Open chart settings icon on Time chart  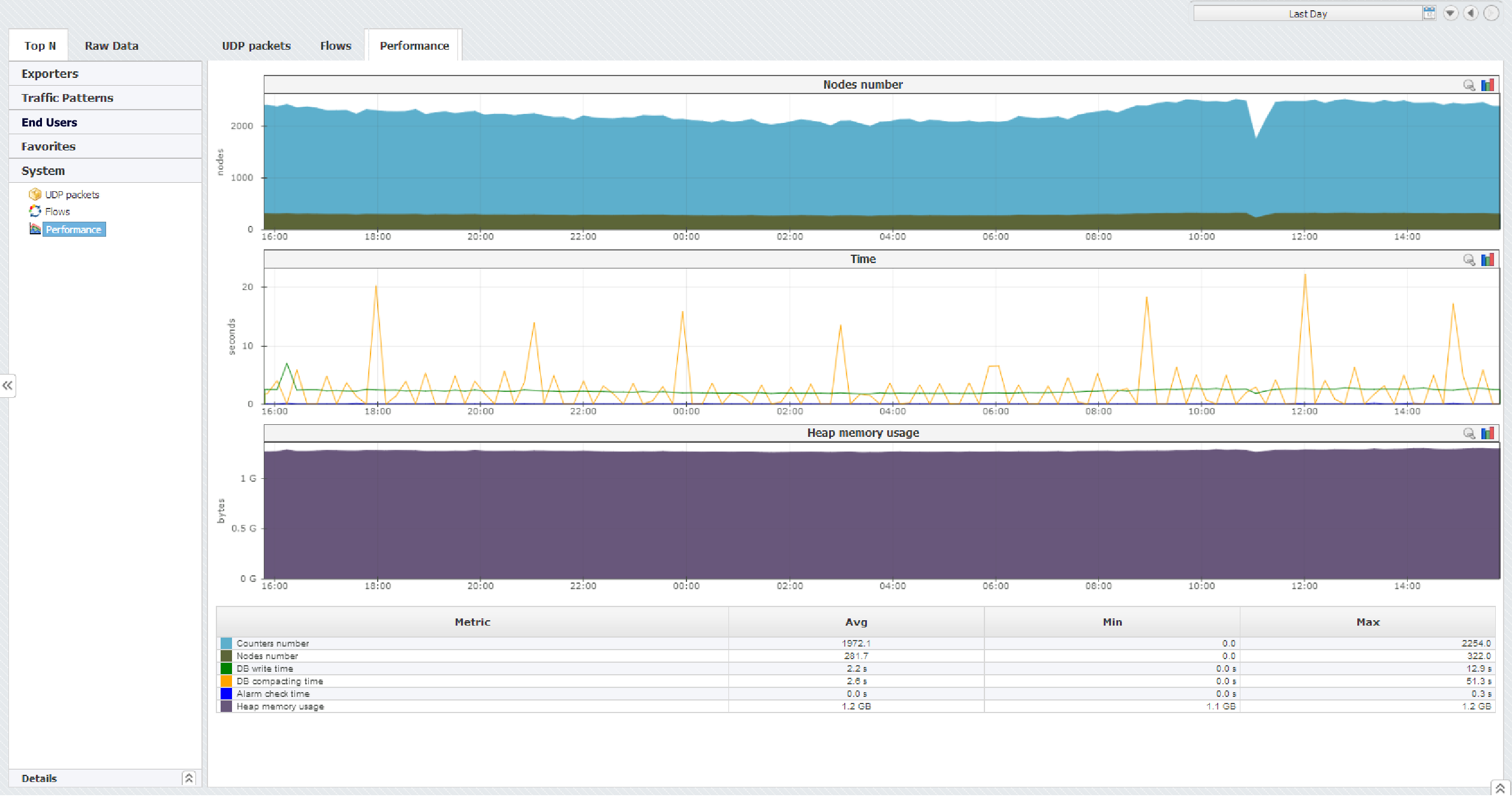point(1487,259)
